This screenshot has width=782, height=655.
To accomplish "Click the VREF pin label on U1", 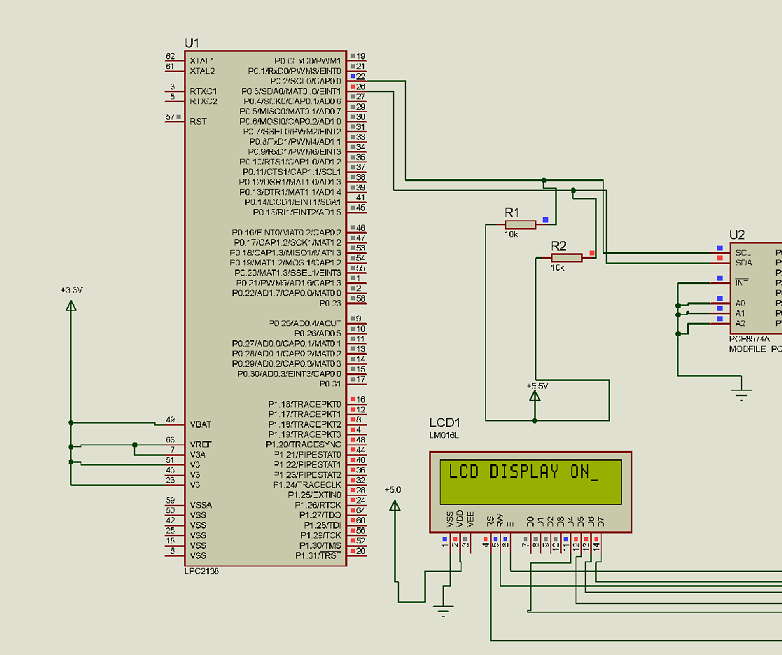I will (200, 444).
